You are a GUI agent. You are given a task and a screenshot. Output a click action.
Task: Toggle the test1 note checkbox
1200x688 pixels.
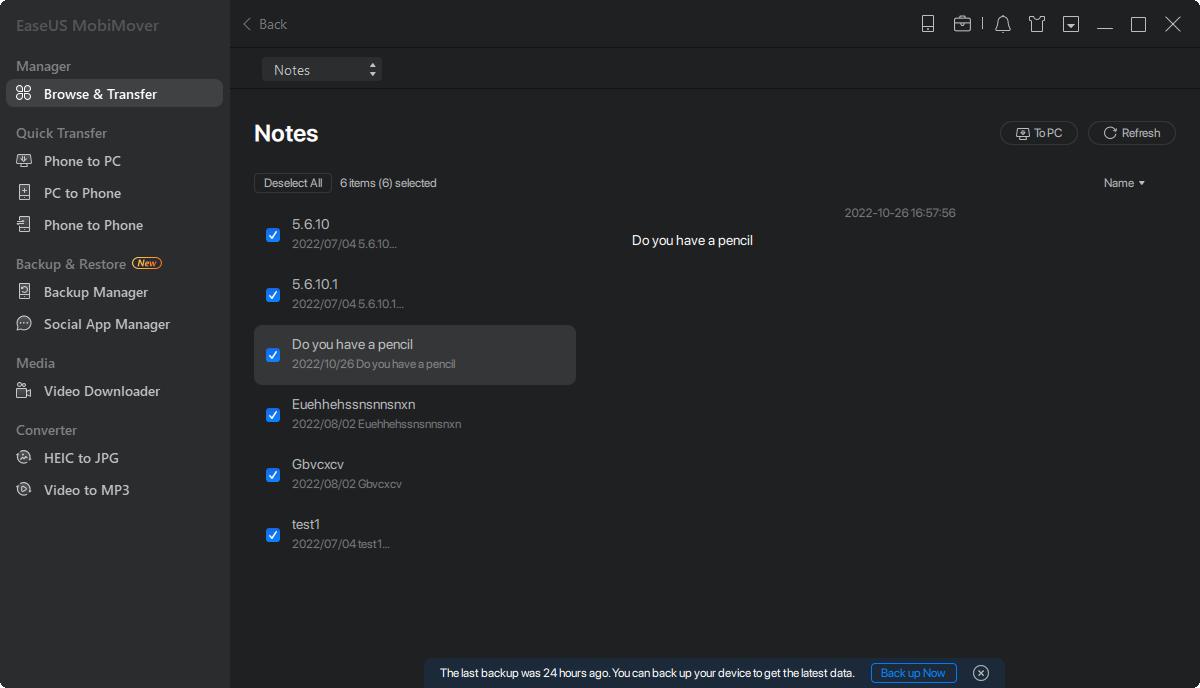click(x=273, y=535)
